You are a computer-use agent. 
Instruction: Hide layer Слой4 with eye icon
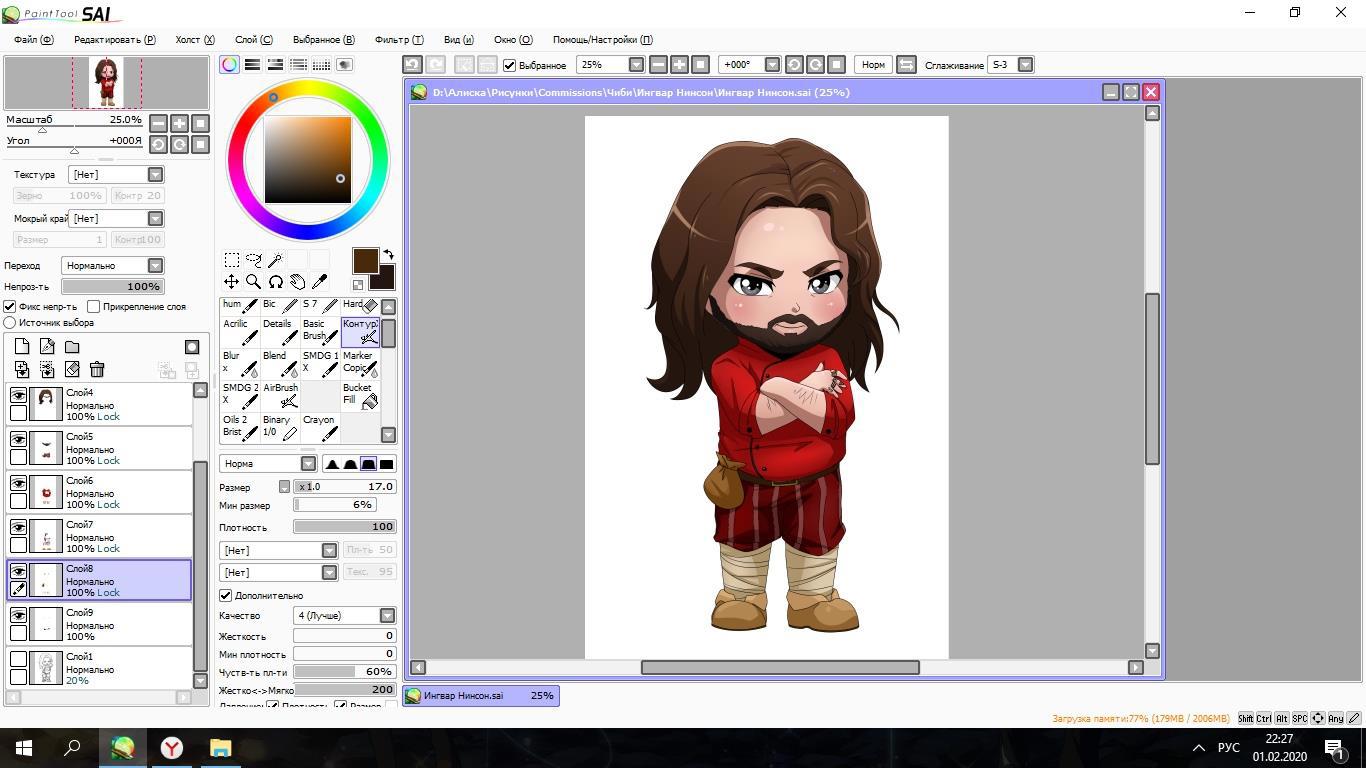pyautogui.click(x=18, y=396)
